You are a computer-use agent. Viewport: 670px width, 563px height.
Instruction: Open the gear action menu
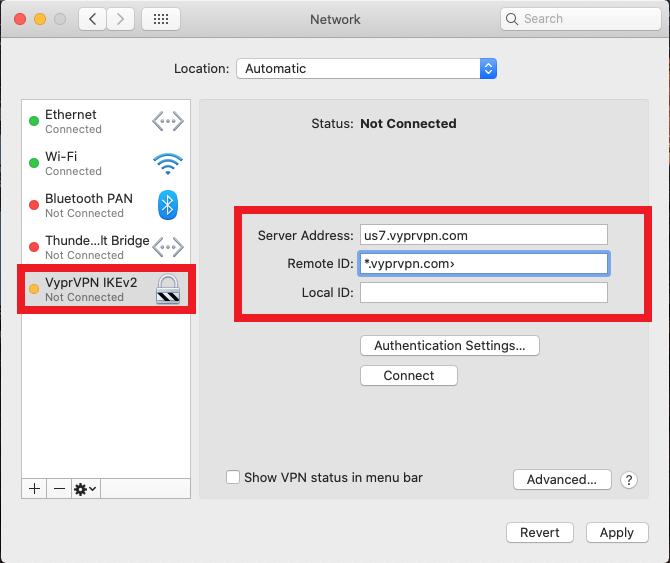pos(85,488)
